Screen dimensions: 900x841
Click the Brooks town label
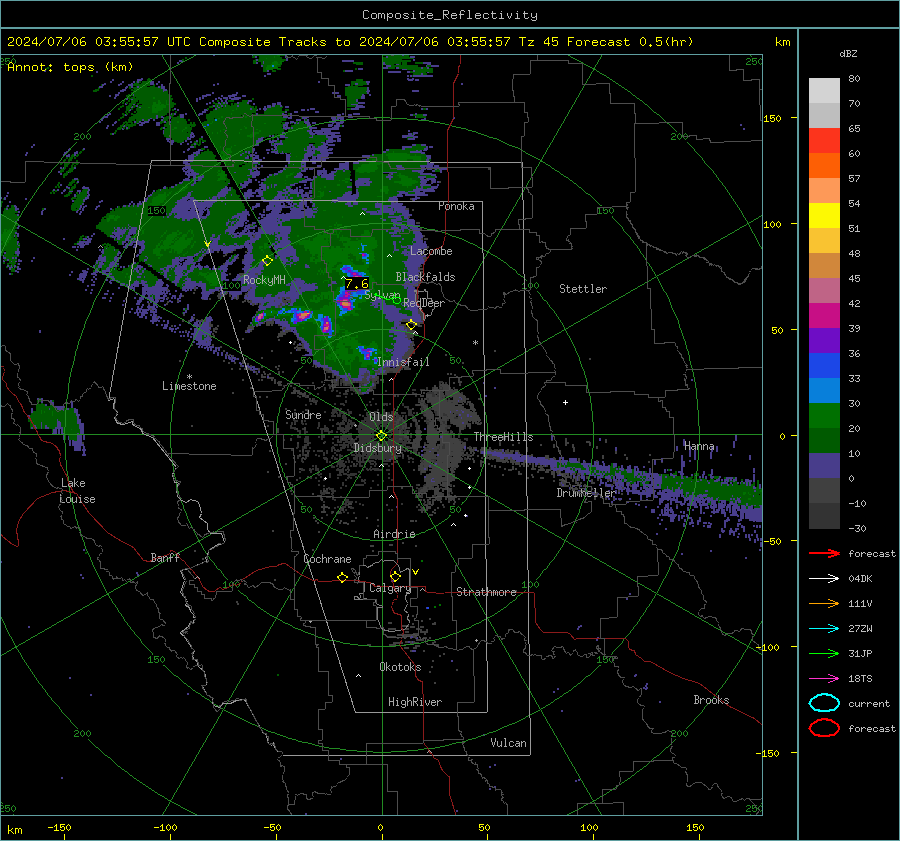coord(711,700)
